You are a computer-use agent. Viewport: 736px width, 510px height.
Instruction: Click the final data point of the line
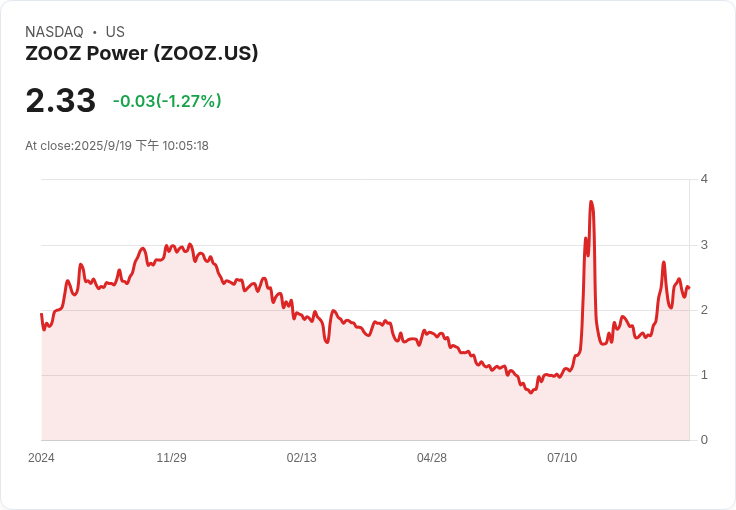tap(689, 288)
